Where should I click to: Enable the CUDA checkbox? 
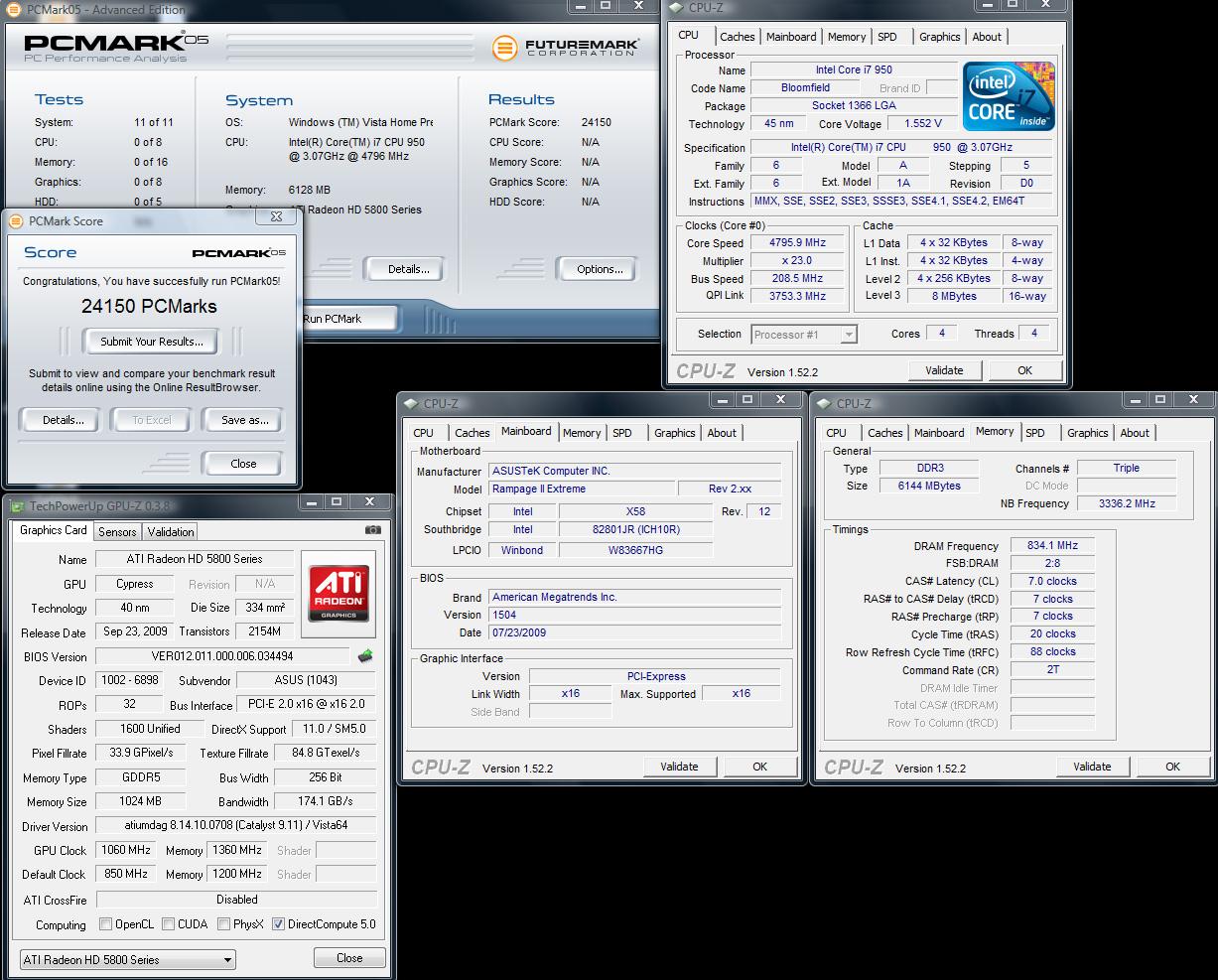[168, 924]
